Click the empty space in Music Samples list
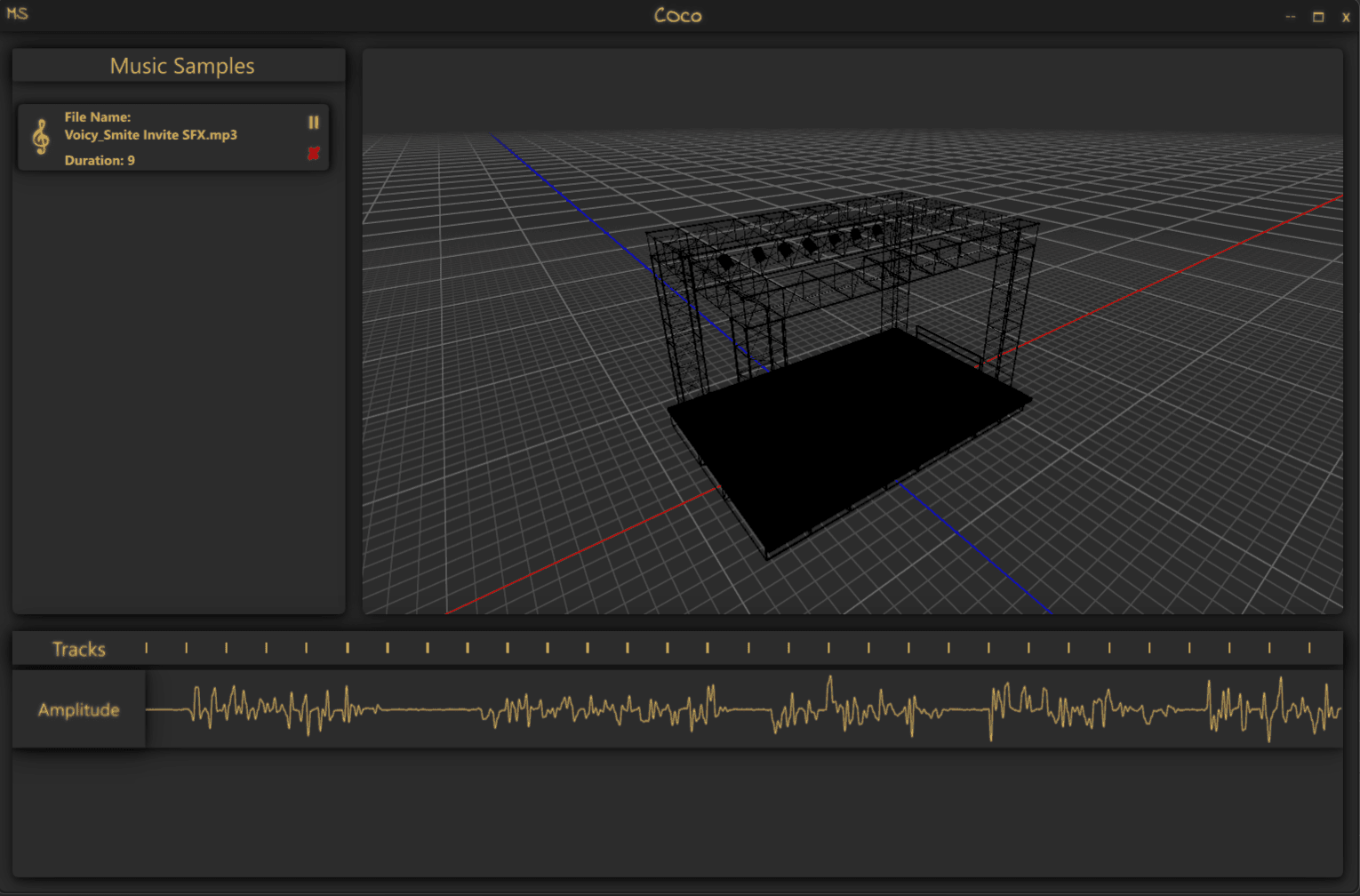 [x=178, y=391]
